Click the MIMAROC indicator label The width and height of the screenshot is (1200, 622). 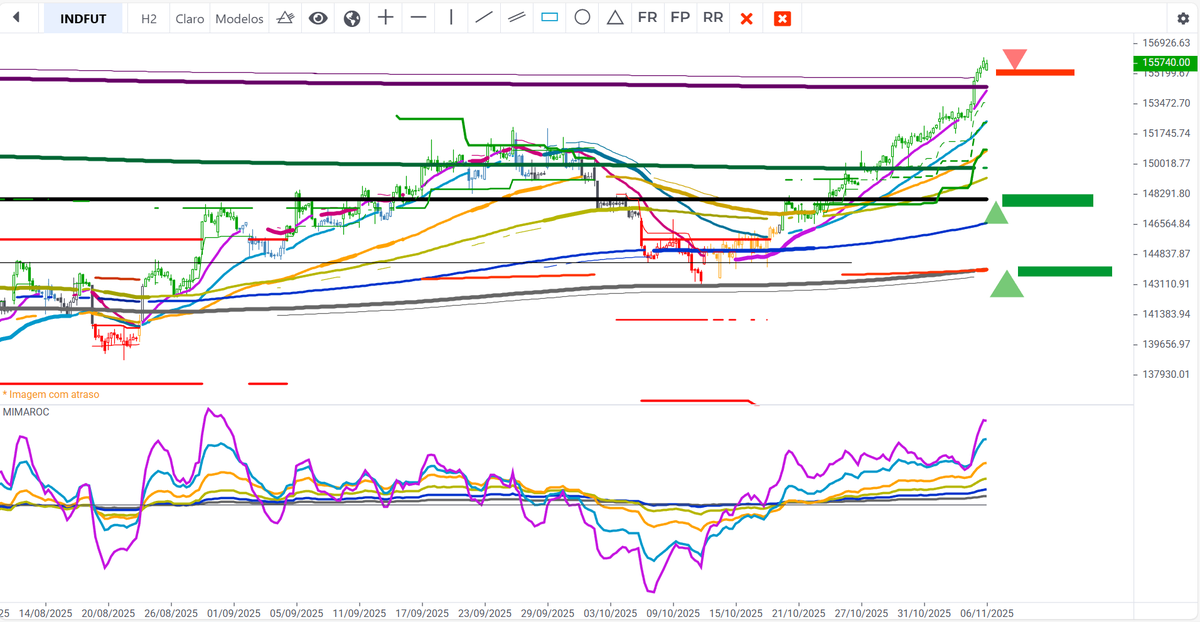26,411
